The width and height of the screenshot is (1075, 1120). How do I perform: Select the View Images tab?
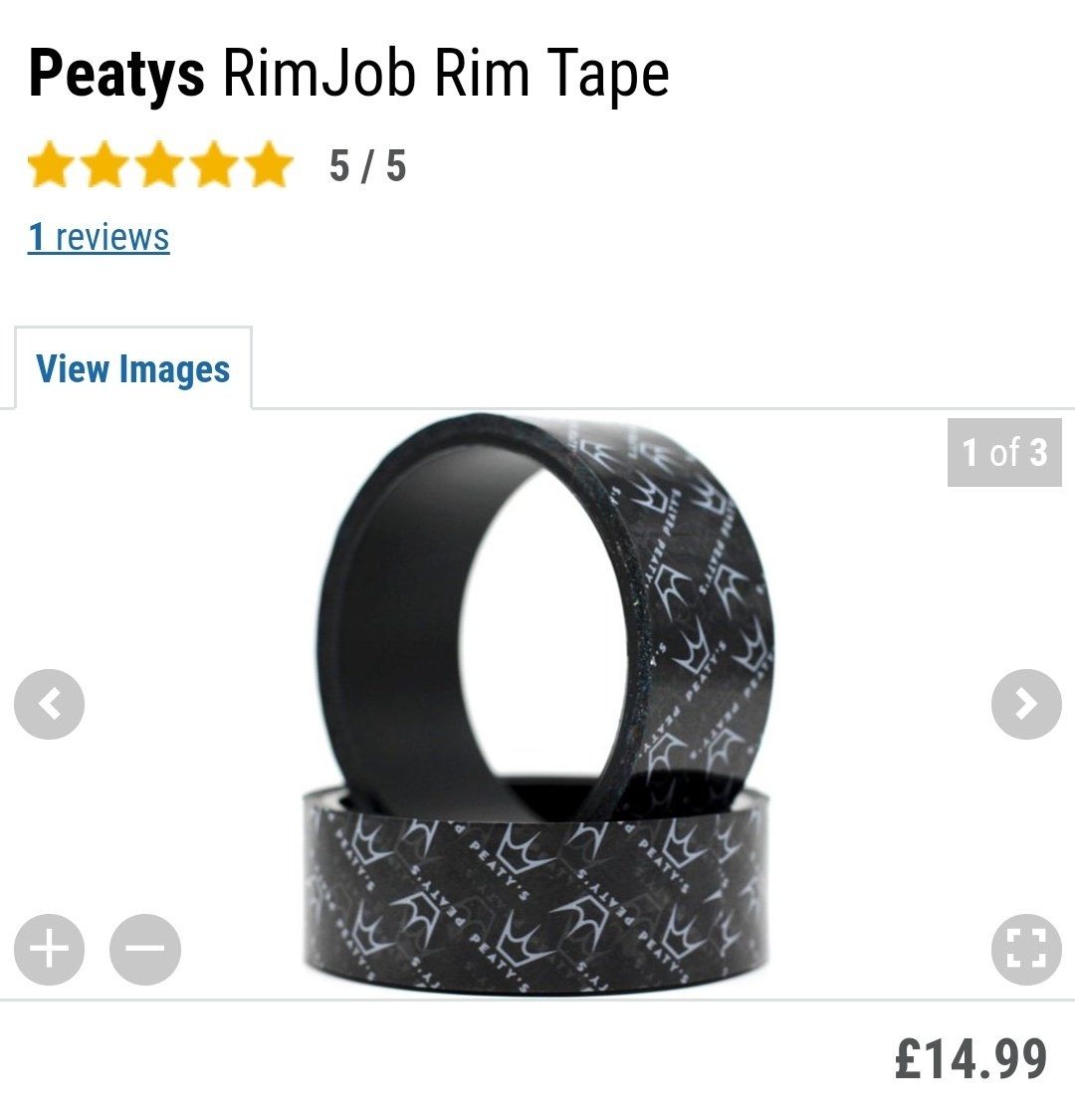point(132,368)
